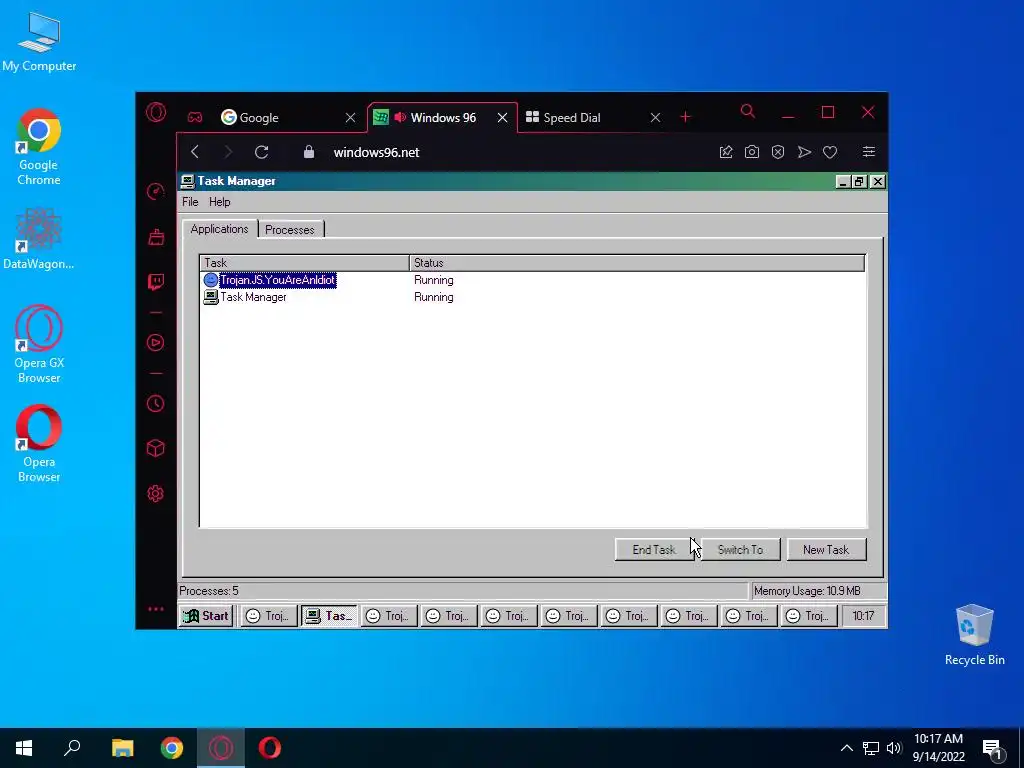The image size is (1024, 768).
Task: Switch to Processes tab
Action: [x=290, y=230]
